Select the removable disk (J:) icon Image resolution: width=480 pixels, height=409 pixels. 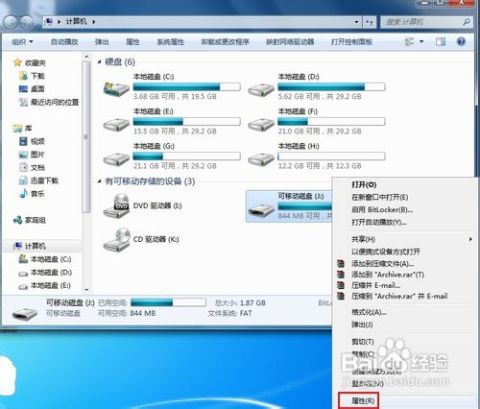pyautogui.click(x=261, y=209)
